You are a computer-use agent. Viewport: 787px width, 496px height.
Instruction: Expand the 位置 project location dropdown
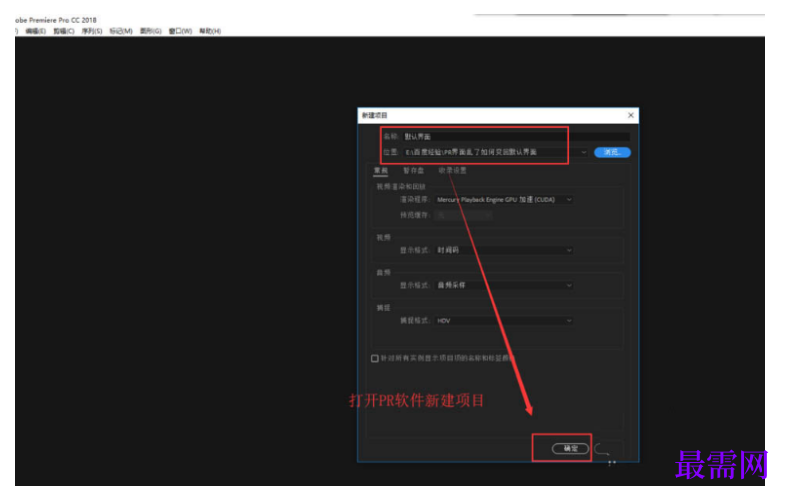click(x=583, y=152)
